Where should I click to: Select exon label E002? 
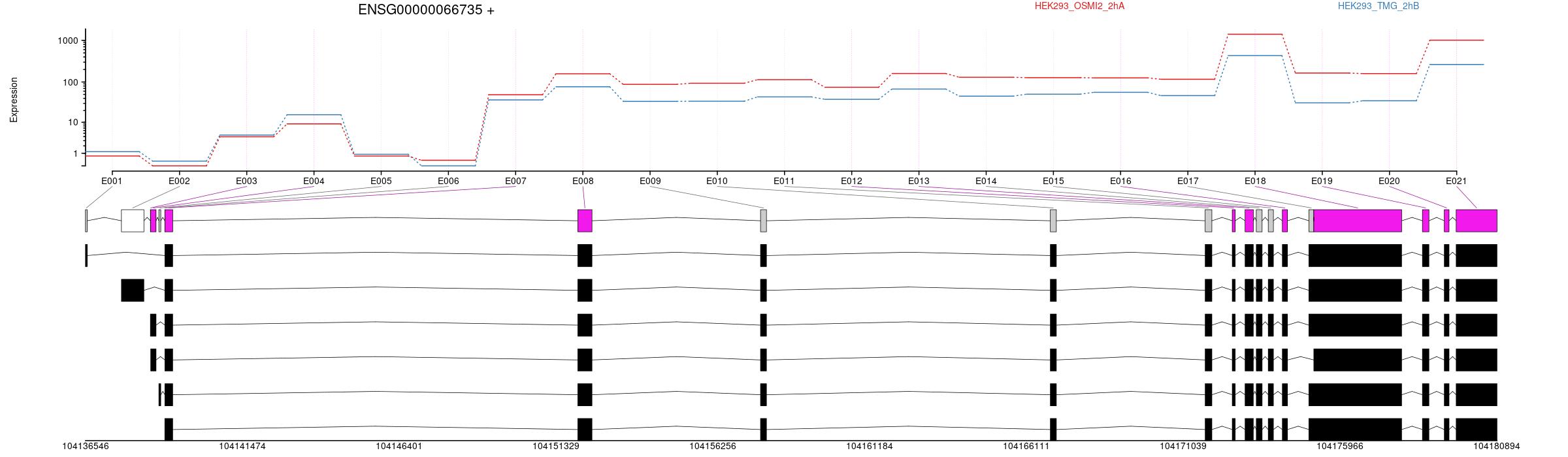179,181
